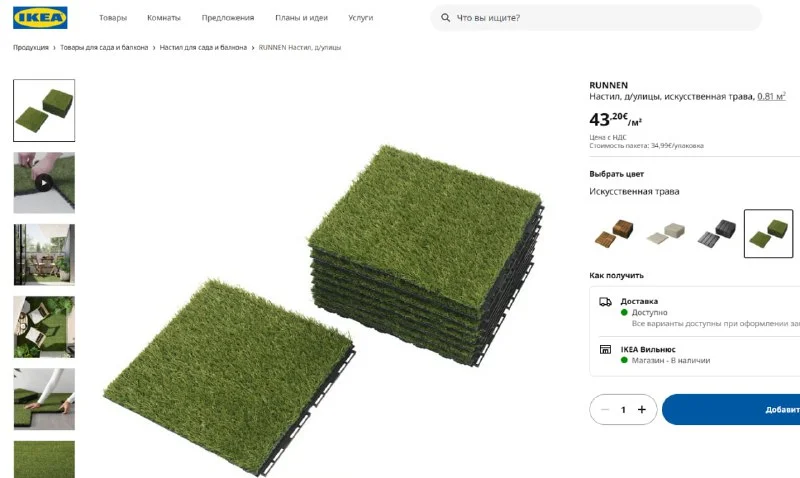Click the IKEA Vilnius store icon

[605, 350]
